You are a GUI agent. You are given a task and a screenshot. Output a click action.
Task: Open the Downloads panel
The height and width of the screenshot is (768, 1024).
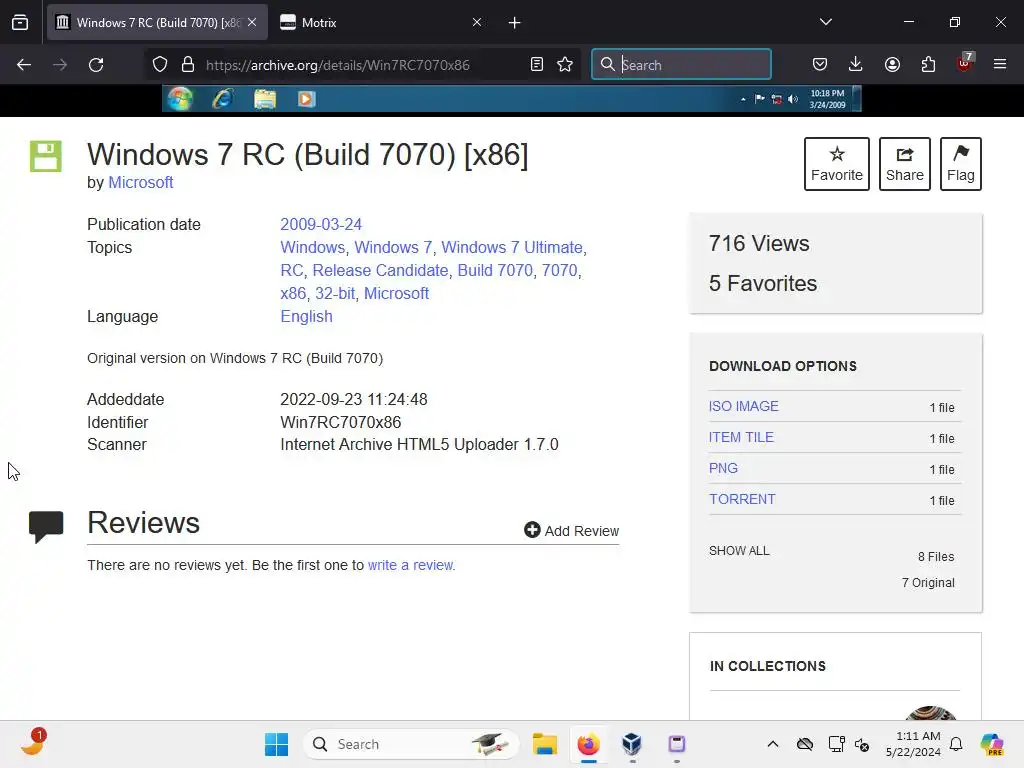(856, 65)
